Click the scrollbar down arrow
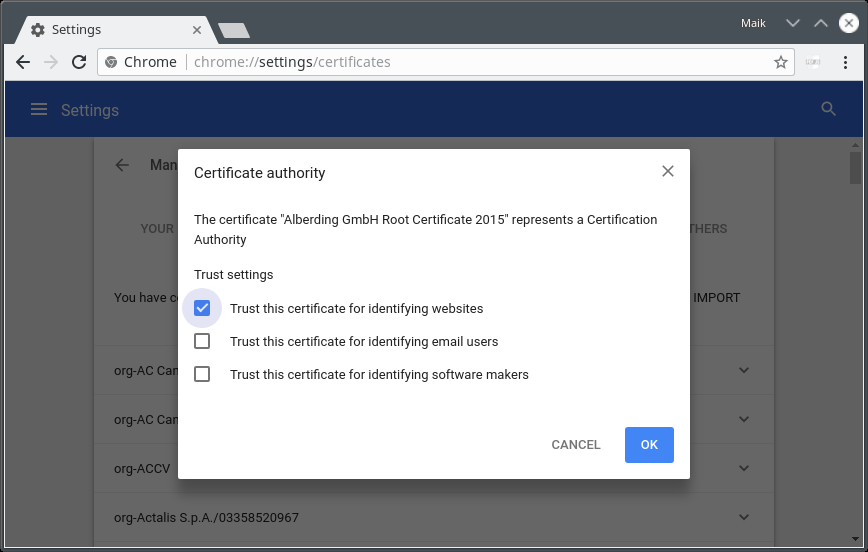This screenshot has height=552, width=868. click(855, 538)
